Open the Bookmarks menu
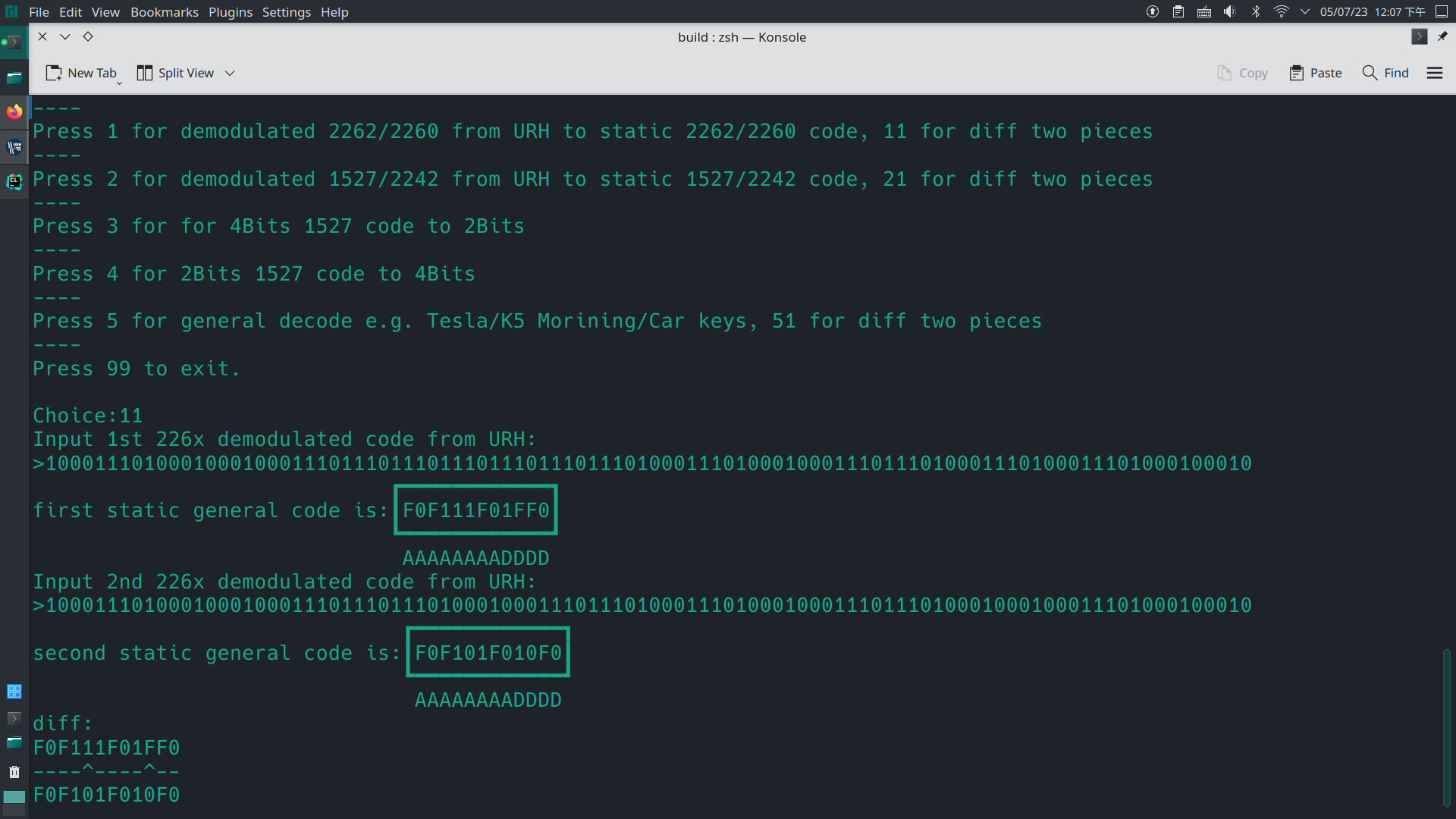This screenshot has height=819, width=1456. click(164, 12)
